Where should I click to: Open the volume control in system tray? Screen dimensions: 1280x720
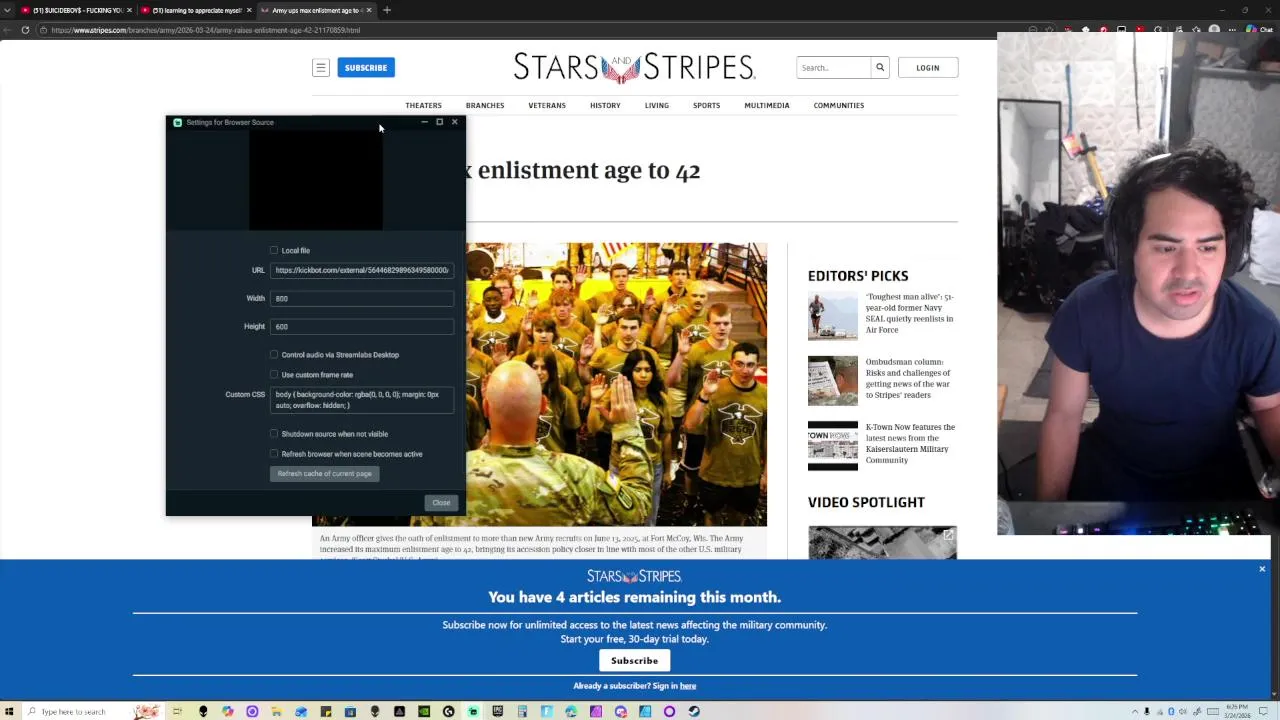1183,711
